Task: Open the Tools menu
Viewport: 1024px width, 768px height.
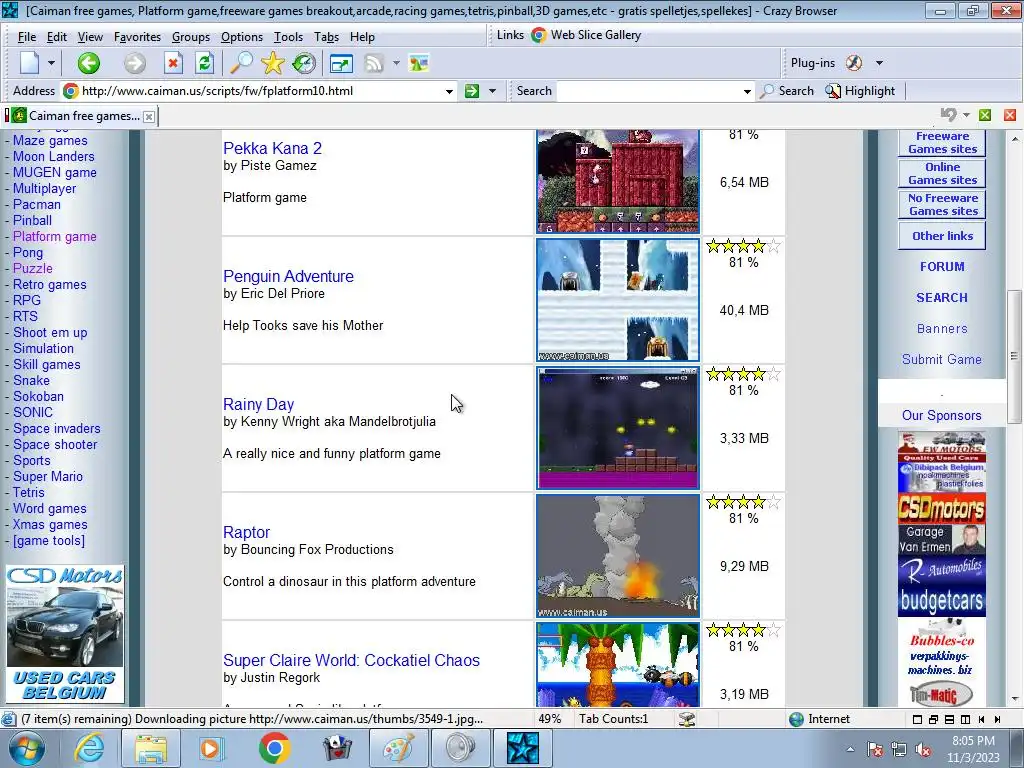Action: pos(288,37)
